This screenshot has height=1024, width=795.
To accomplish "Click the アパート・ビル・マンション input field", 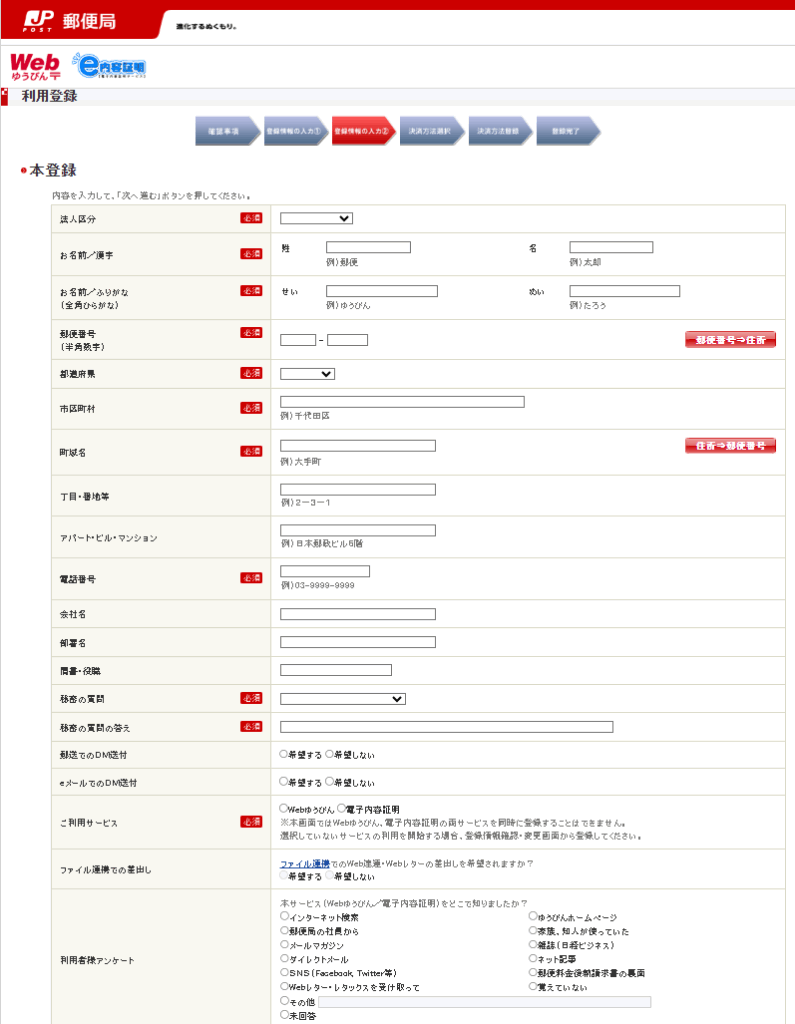I will pyautogui.click(x=358, y=531).
